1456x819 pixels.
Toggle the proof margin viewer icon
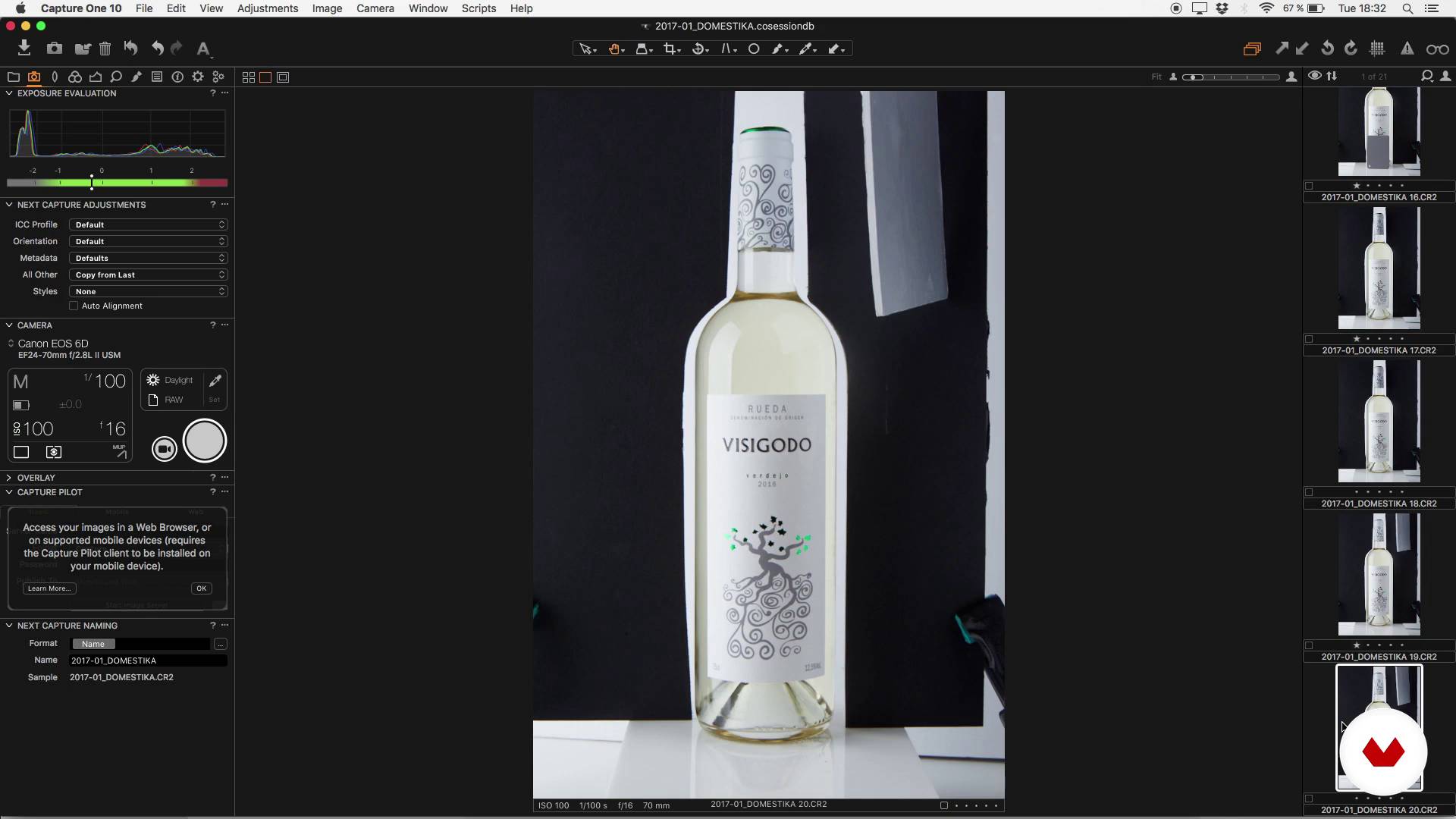click(x=283, y=77)
